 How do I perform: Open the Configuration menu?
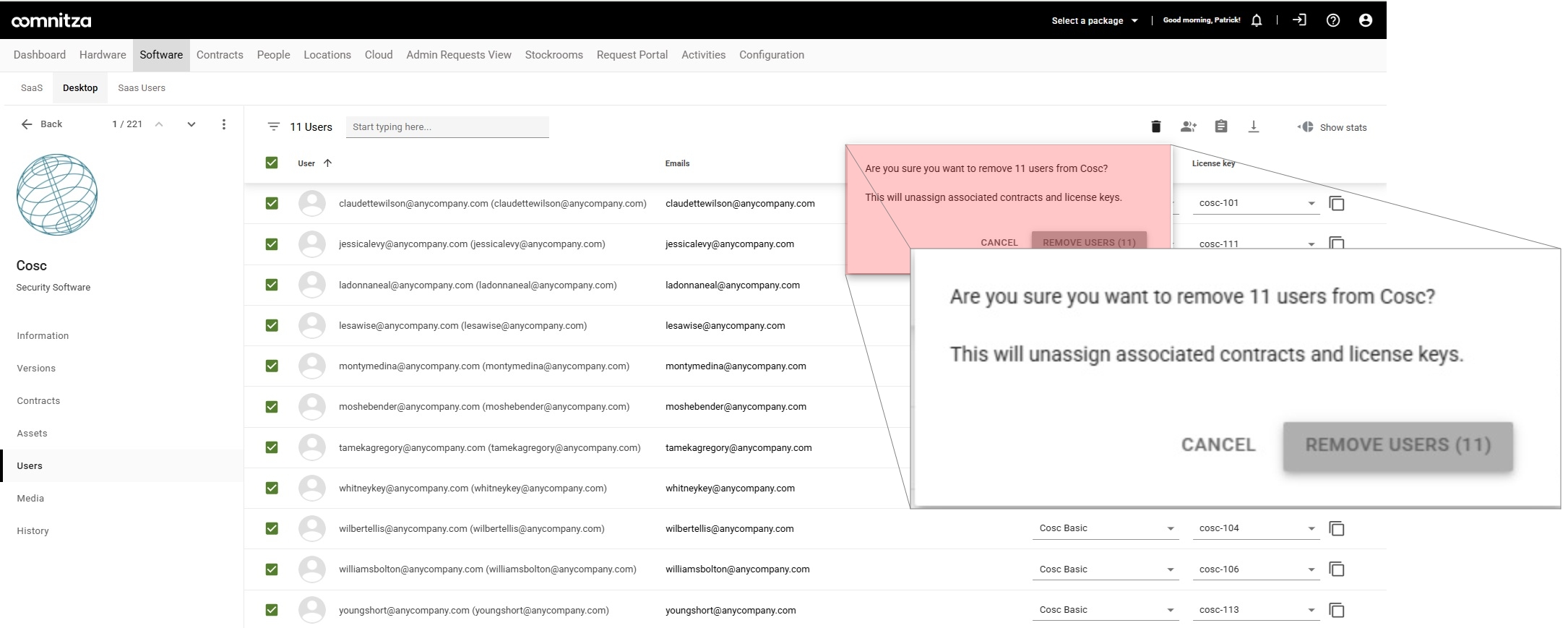click(772, 55)
